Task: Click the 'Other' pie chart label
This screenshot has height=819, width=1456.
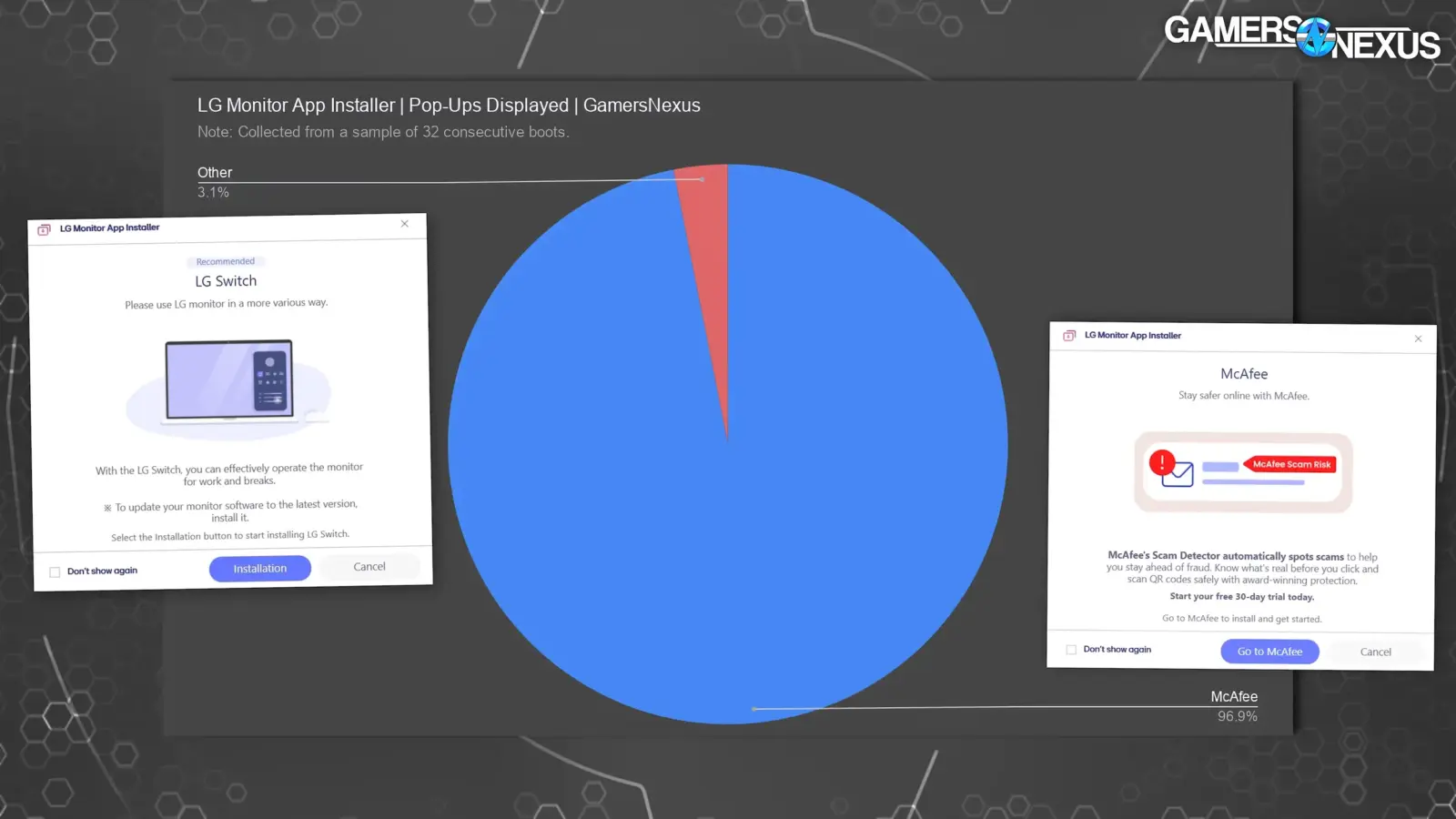Action: coord(215,172)
